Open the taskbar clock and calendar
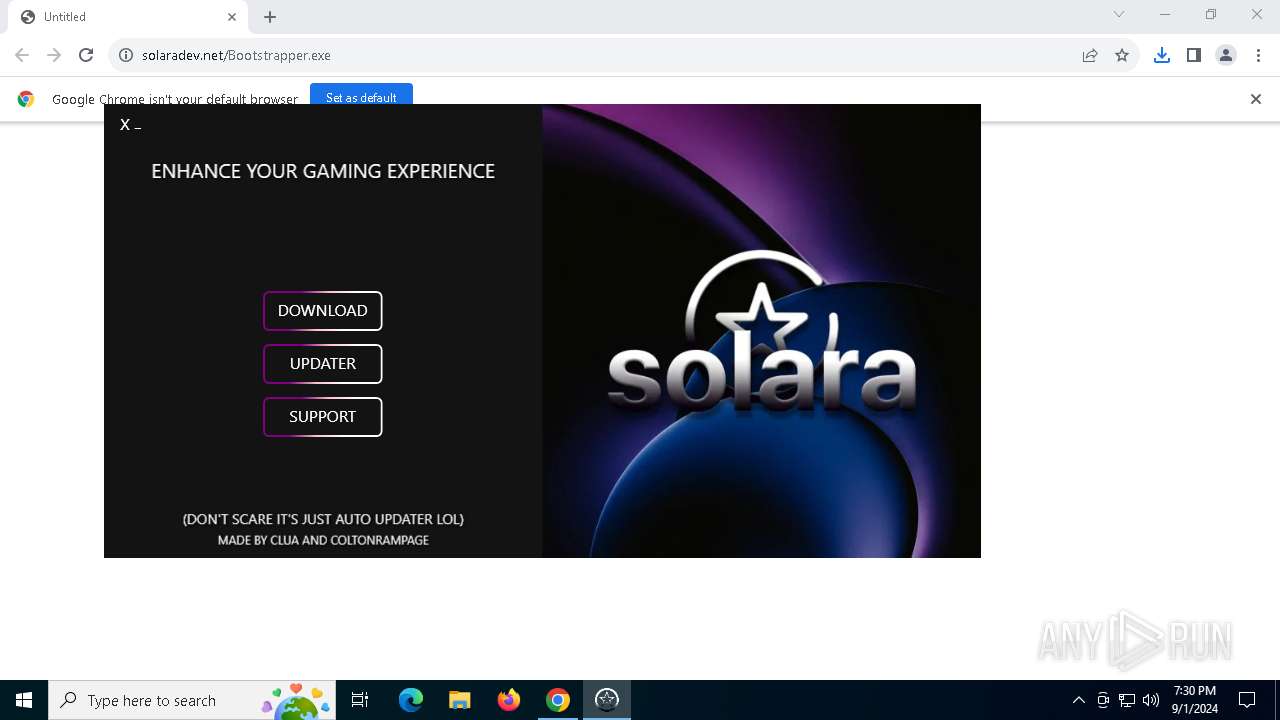This screenshot has height=720, width=1280. (x=1195, y=700)
